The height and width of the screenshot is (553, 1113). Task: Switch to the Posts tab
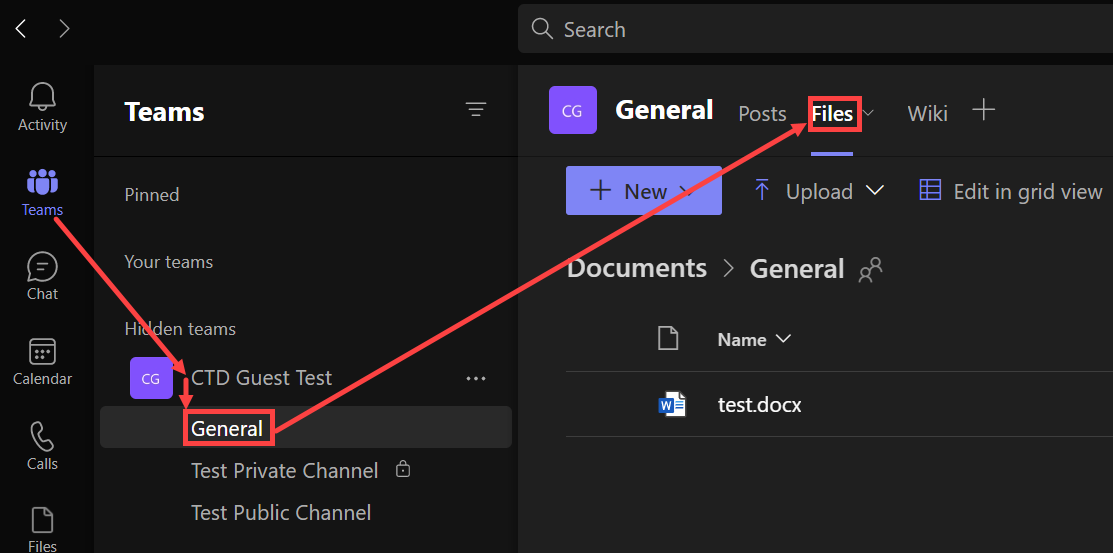coord(762,114)
